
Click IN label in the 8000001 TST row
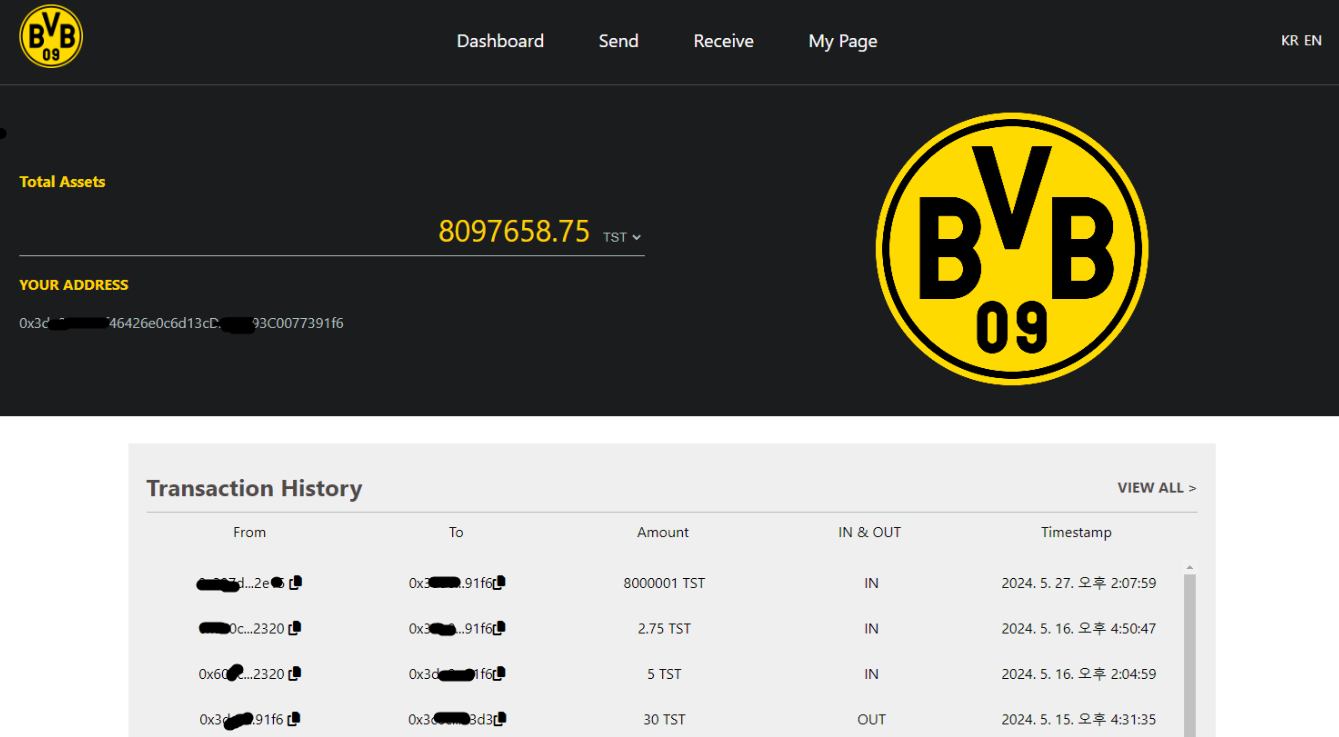pos(871,583)
